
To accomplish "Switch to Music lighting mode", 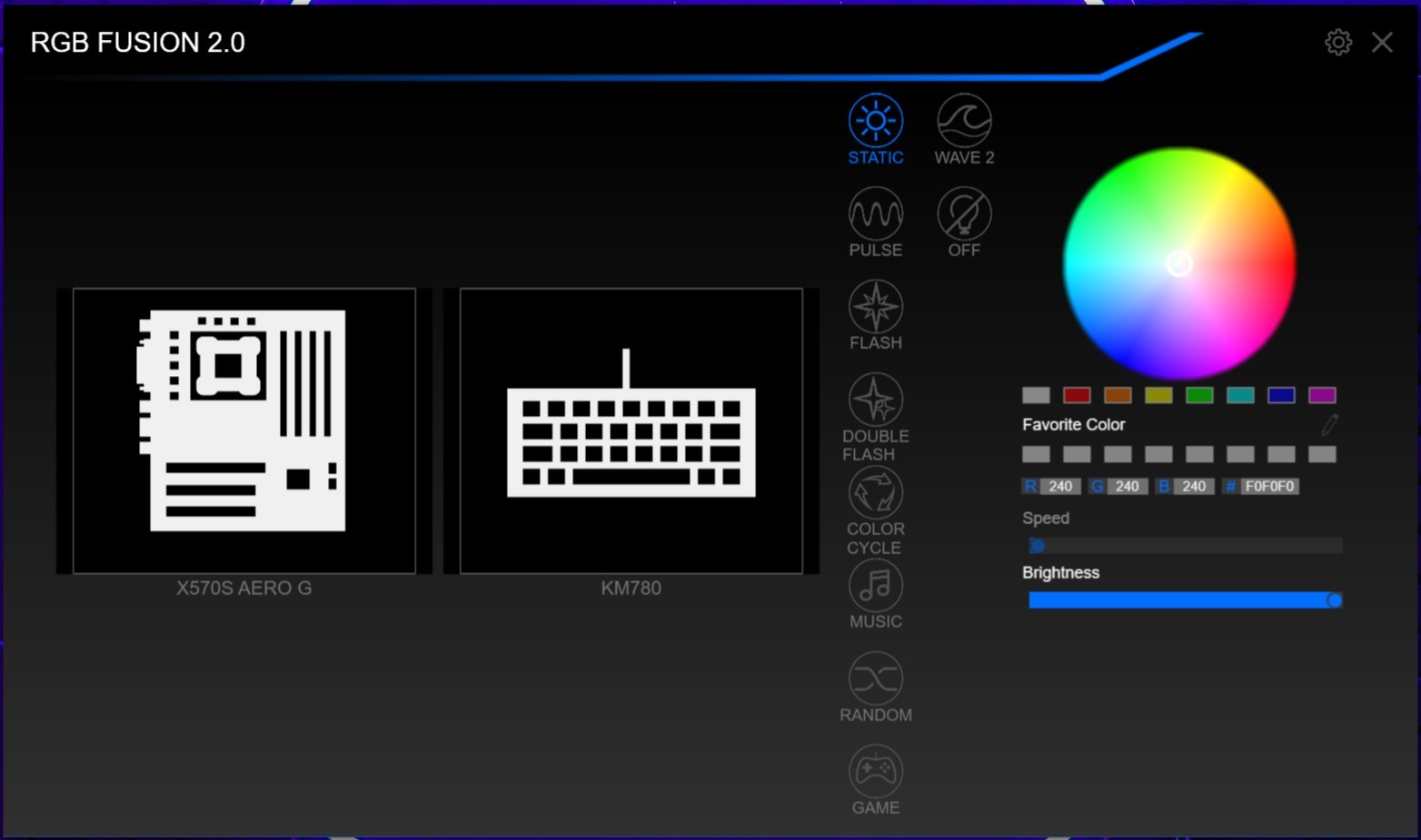I will click(x=876, y=594).
